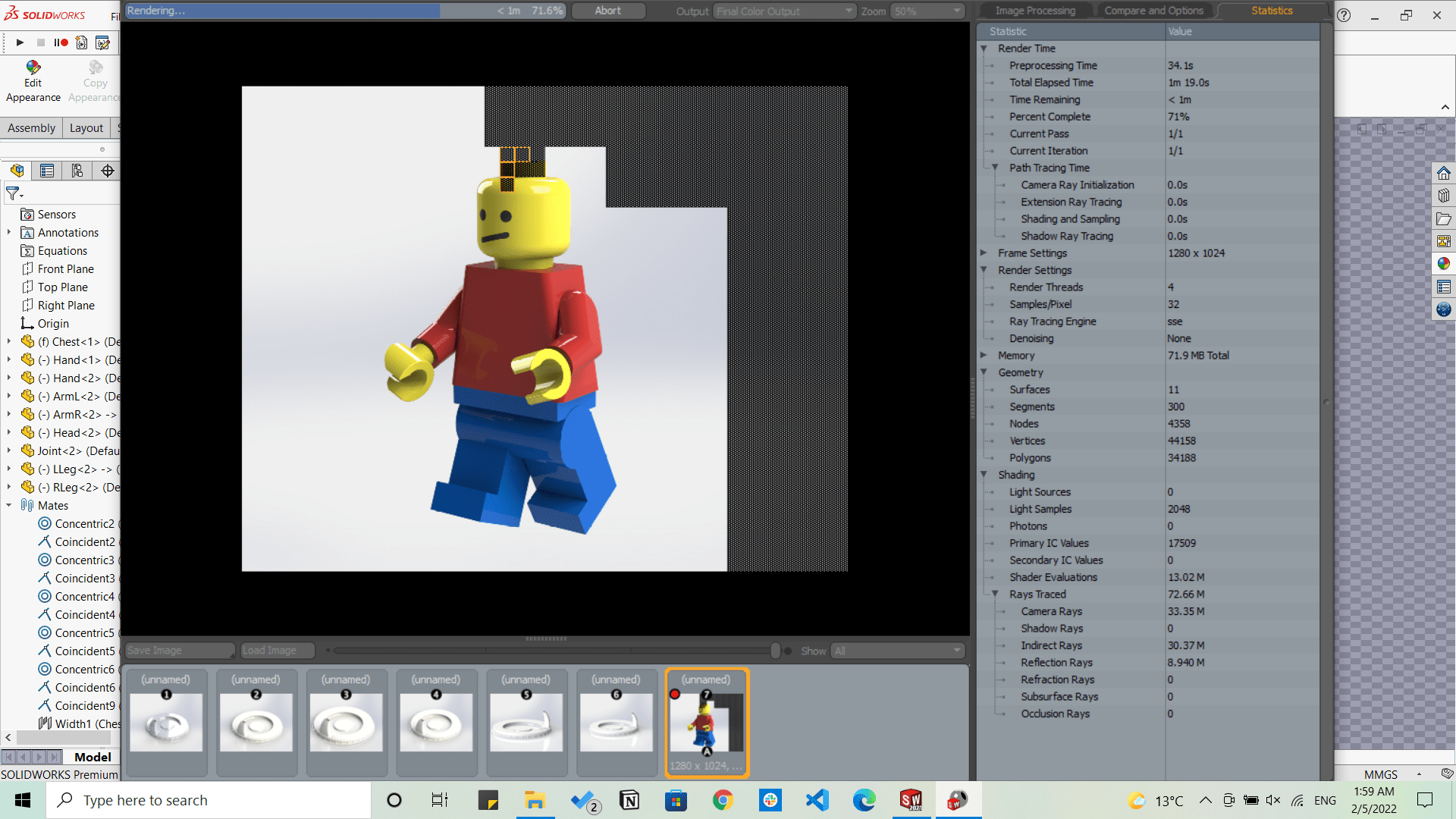Open SOLIDWORKS Resources home icon
This screenshot has width=1456, height=819.
1443,174
